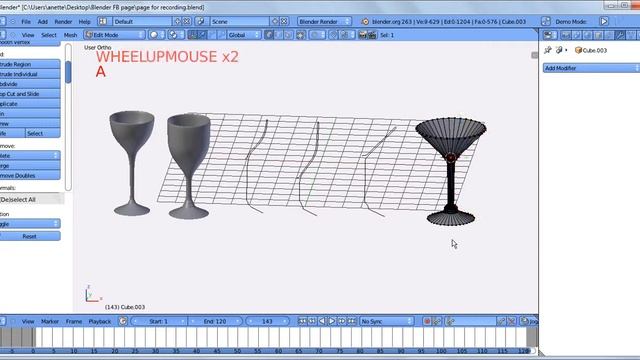Click the Subdivide button

tap(30, 84)
